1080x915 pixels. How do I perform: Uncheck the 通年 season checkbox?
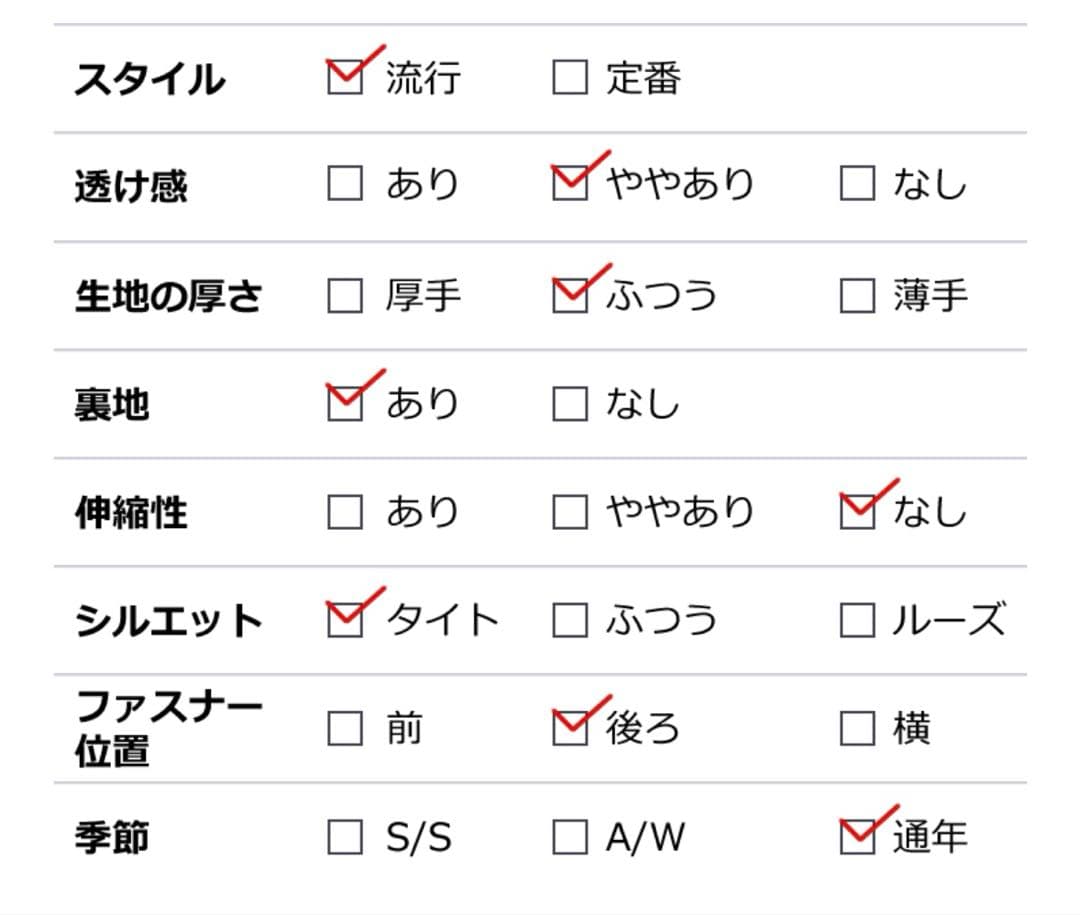click(857, 837)
